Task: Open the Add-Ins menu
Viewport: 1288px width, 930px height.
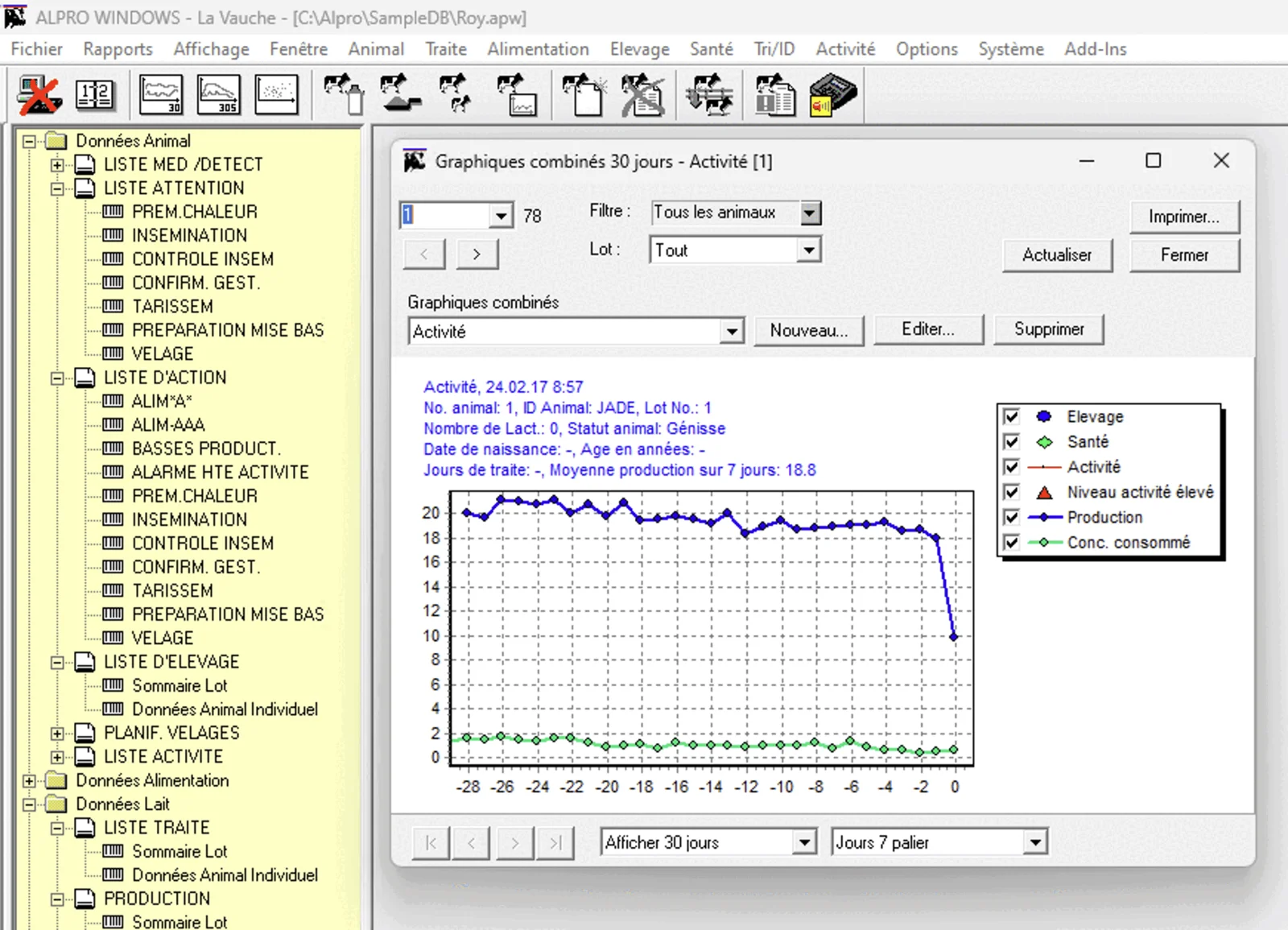Action: coord(1095,49)
